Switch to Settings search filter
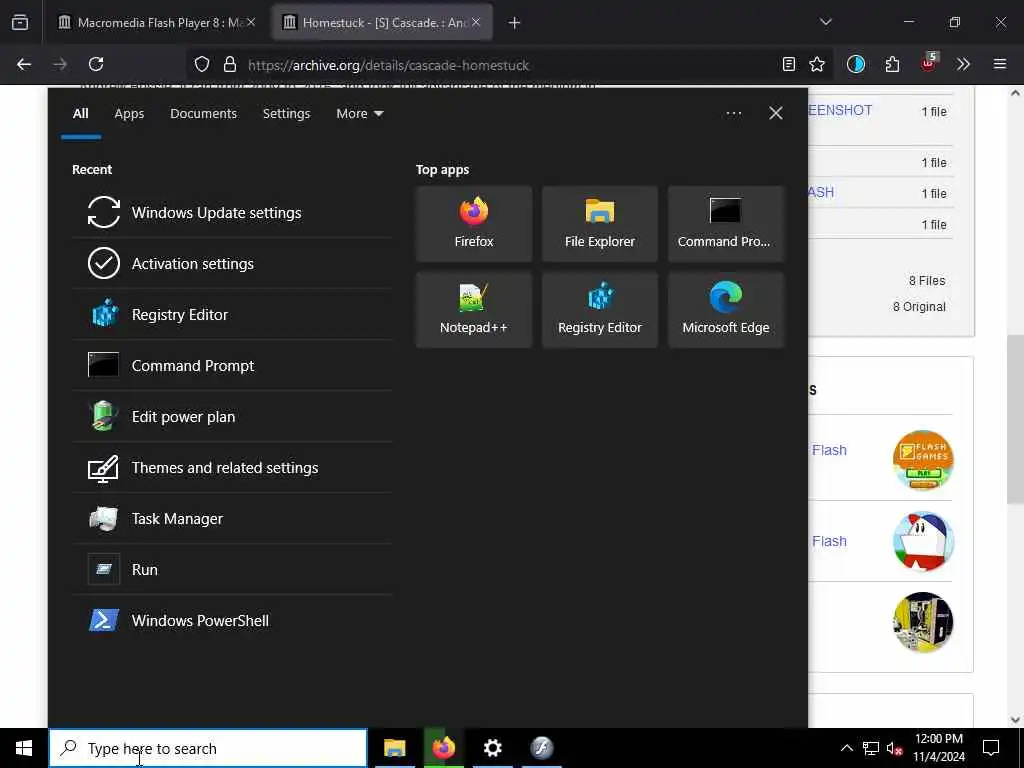 pyautogui.click(x=286, y=114)
